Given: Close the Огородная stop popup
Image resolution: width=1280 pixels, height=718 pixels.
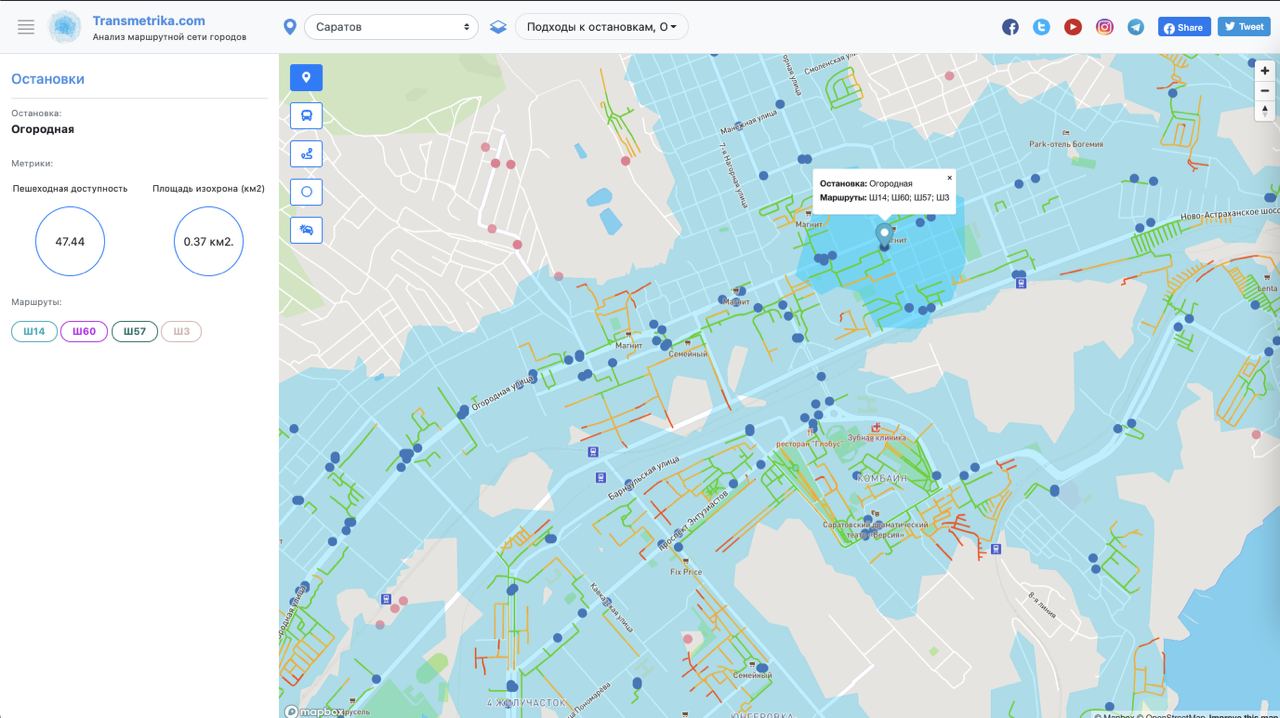Looking at the screenshot, I should tap(949, 178).
